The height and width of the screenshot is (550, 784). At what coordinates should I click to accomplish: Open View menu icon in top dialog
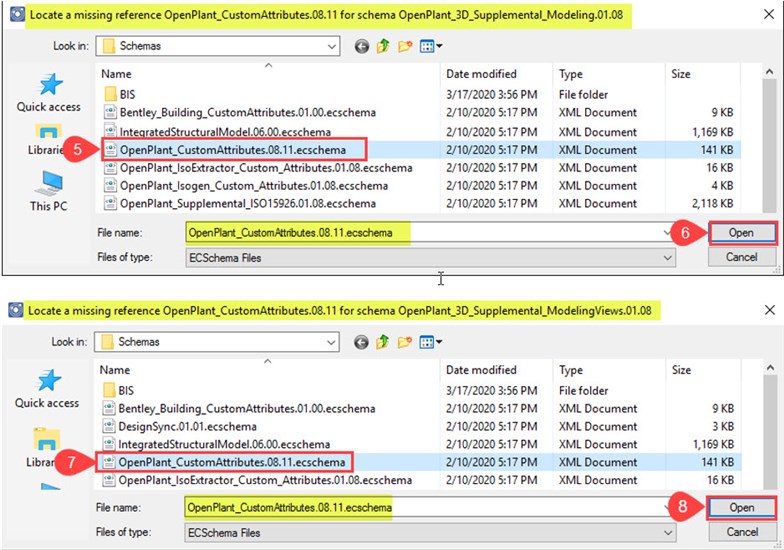pos(430,46)
